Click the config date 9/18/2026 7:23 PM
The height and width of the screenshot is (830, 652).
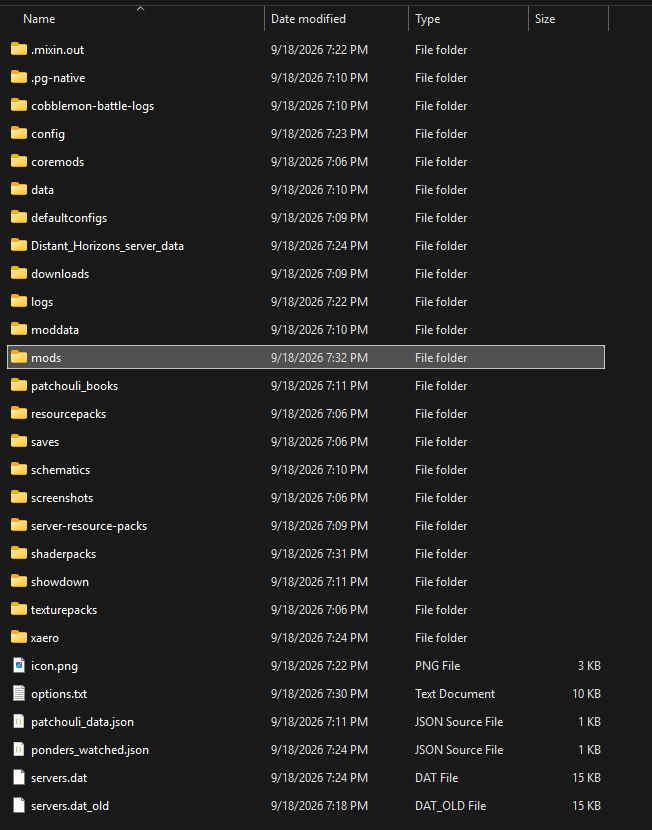[319, 133]
